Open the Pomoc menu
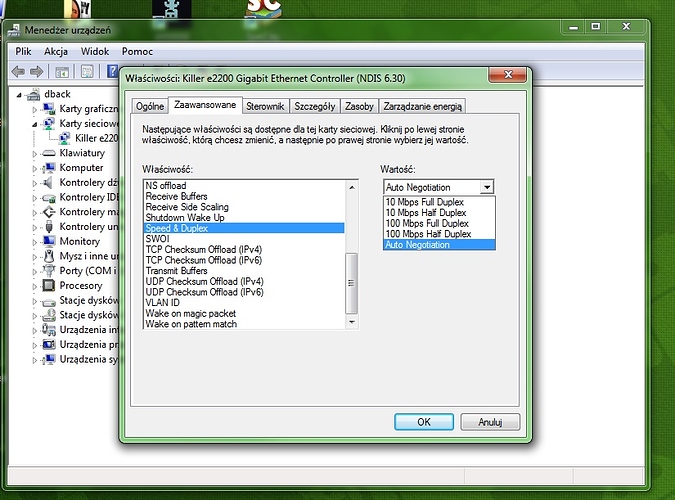Screen dimensions: 675x500 pyautogui.click(x=137, y=52)
